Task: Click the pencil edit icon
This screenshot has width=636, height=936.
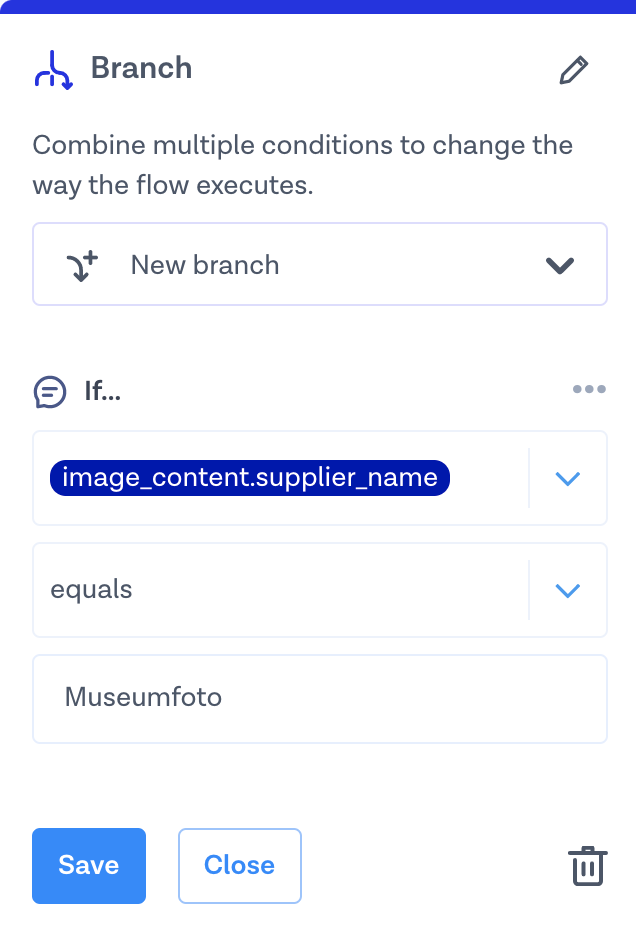Action: click(573, 70)
